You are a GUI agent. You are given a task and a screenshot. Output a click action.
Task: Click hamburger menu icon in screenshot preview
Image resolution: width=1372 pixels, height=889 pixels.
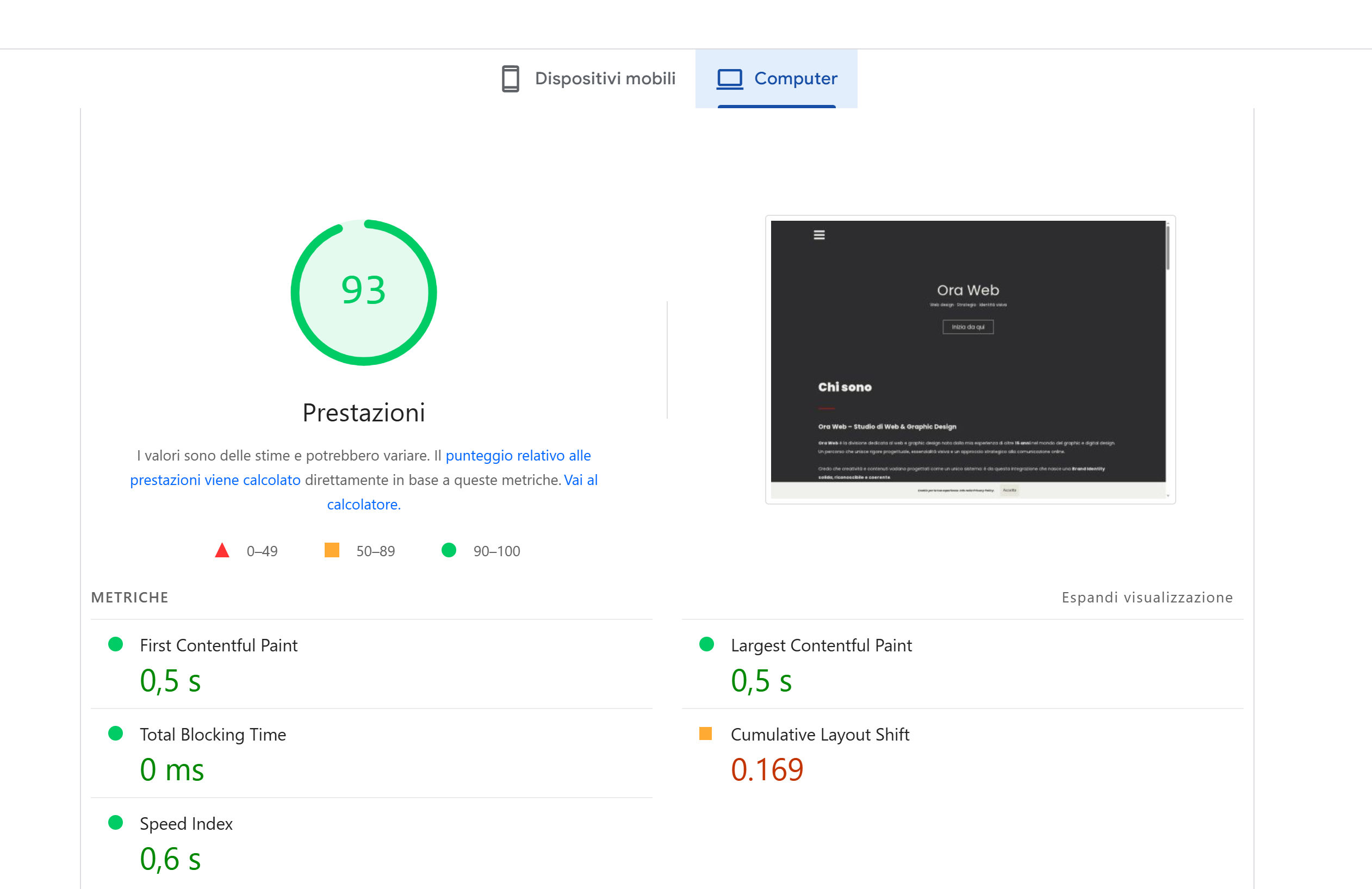pyautogui.click(x=818, y=235)
